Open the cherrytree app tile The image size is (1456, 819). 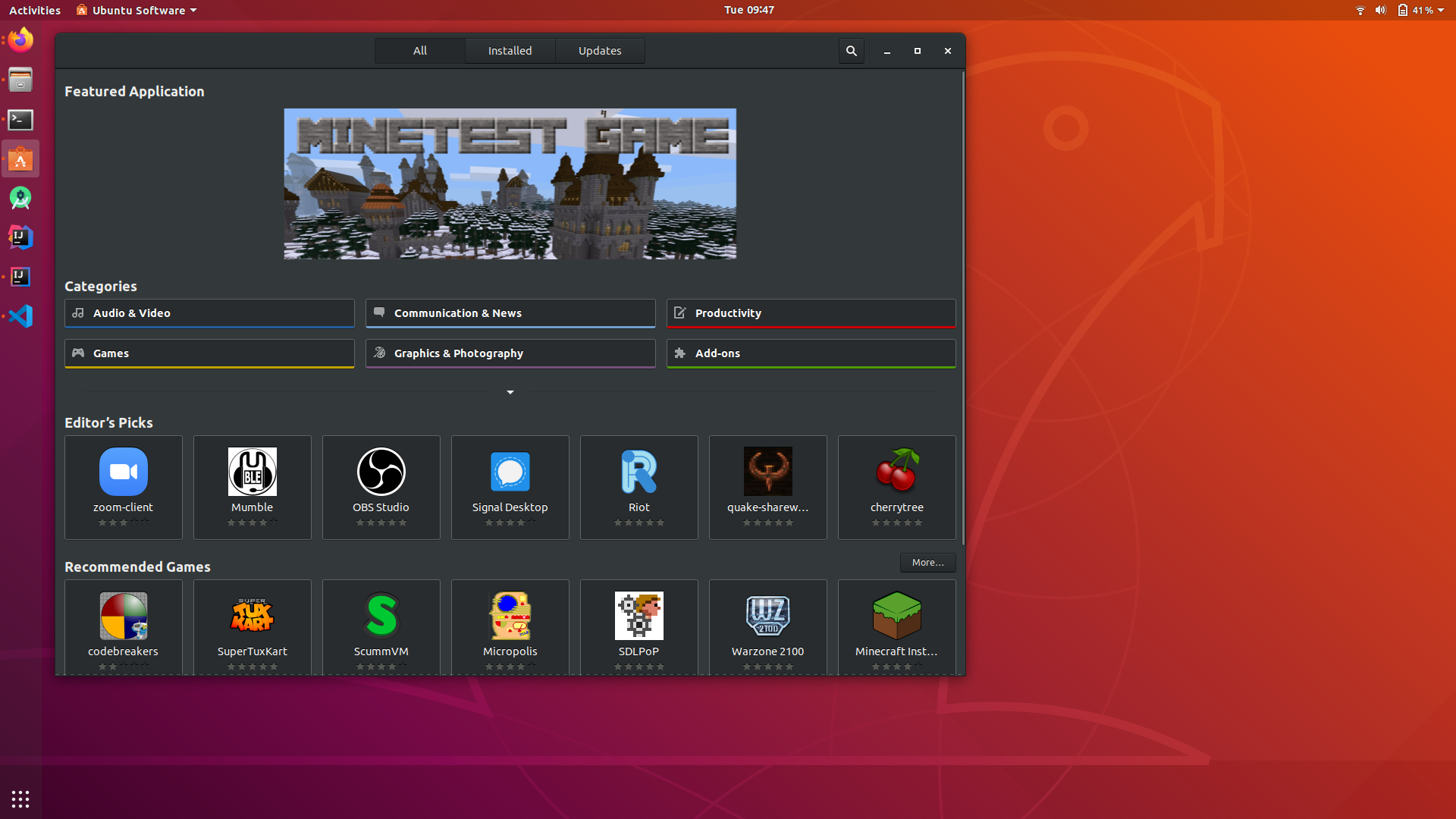(896, 487)
